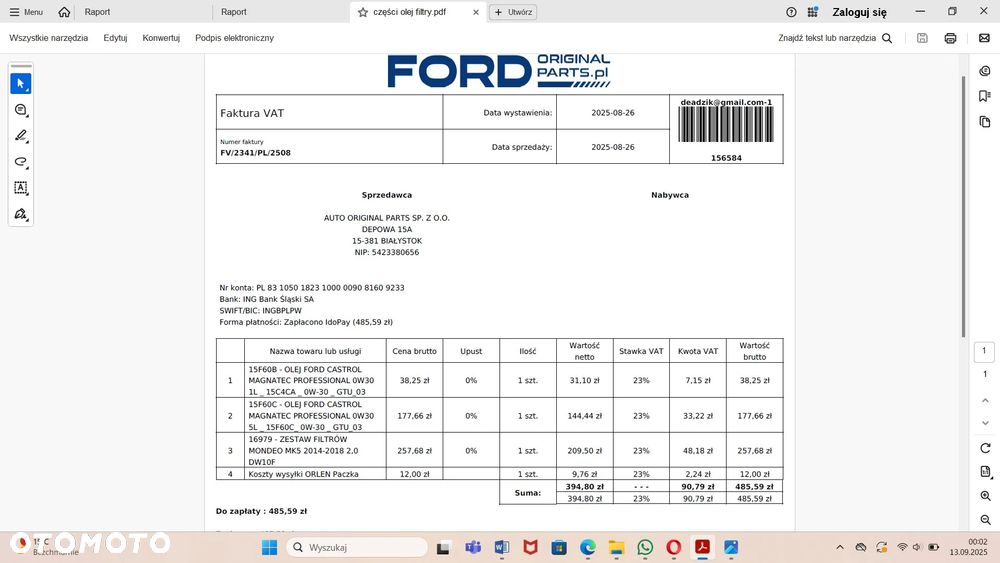Click barcode number 156584

[x=726, y=158]
